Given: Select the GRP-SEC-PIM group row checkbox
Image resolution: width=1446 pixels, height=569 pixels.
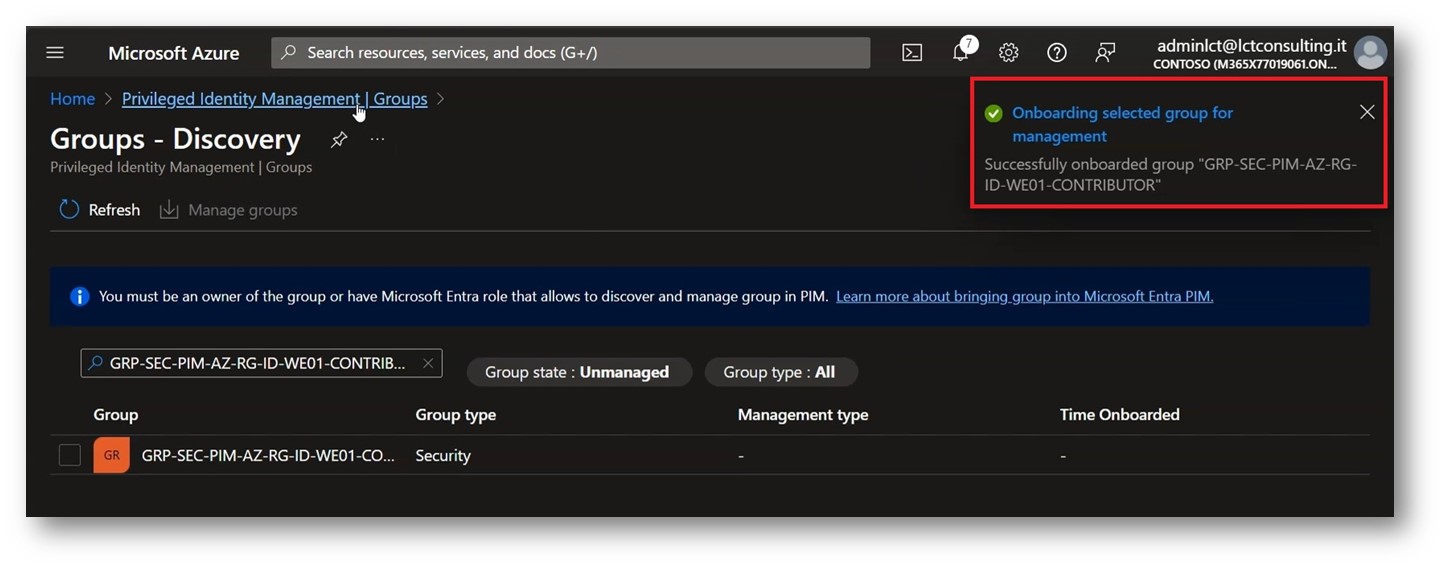Looking at the screenshot, I should [70, 455].
